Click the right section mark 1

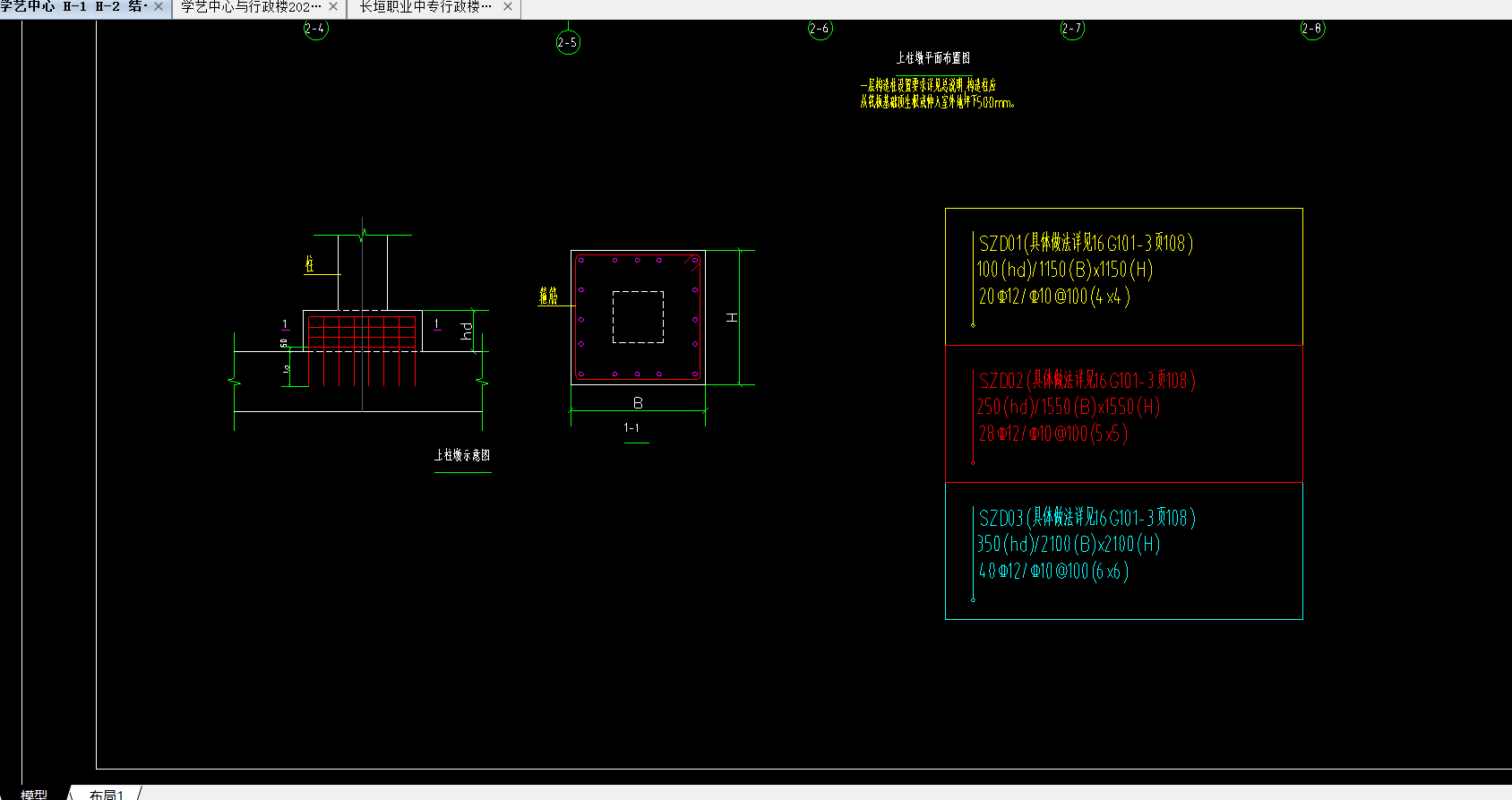click(437, 324)
